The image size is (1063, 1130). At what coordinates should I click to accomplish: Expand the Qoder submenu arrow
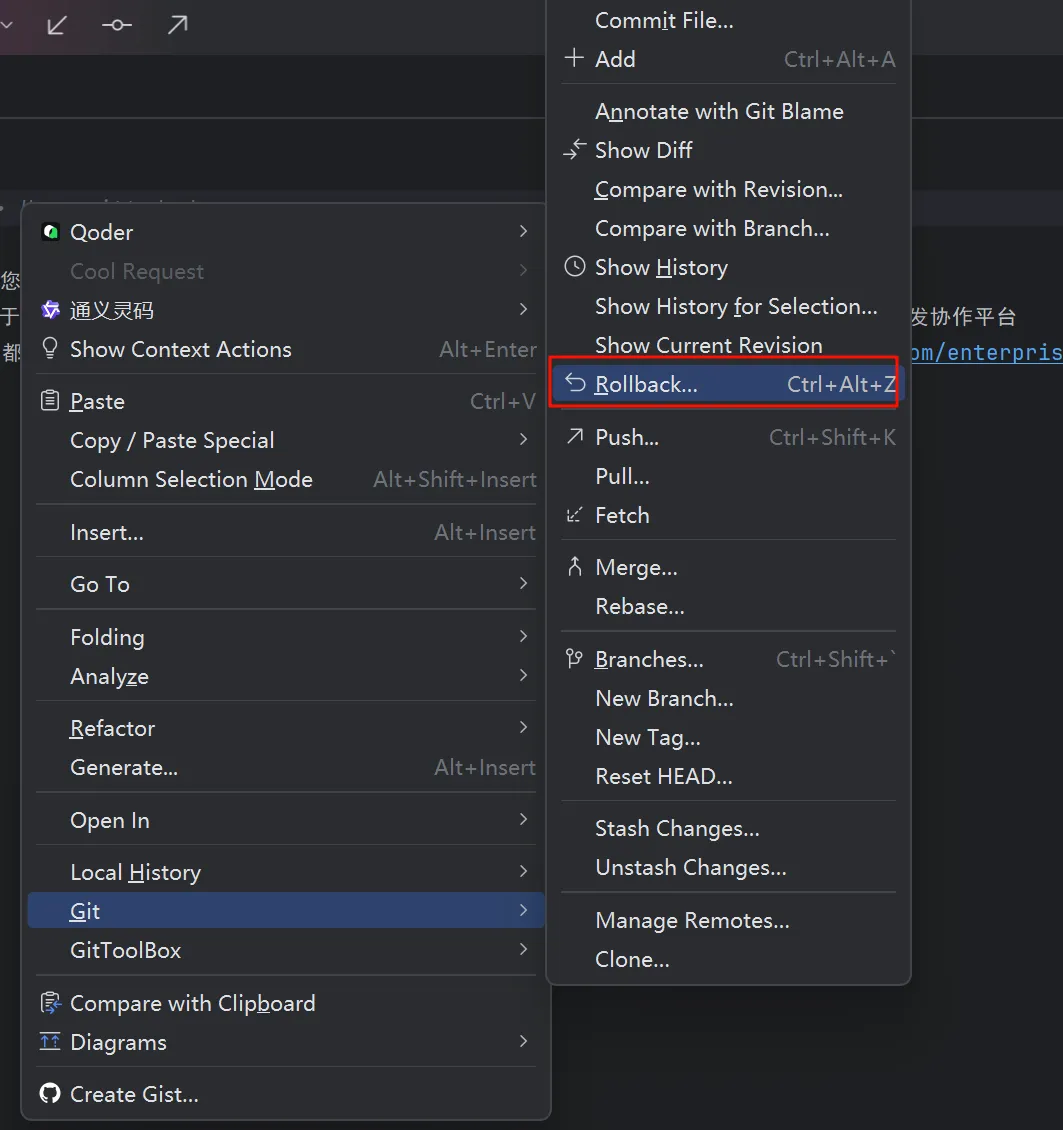(524, 231)
